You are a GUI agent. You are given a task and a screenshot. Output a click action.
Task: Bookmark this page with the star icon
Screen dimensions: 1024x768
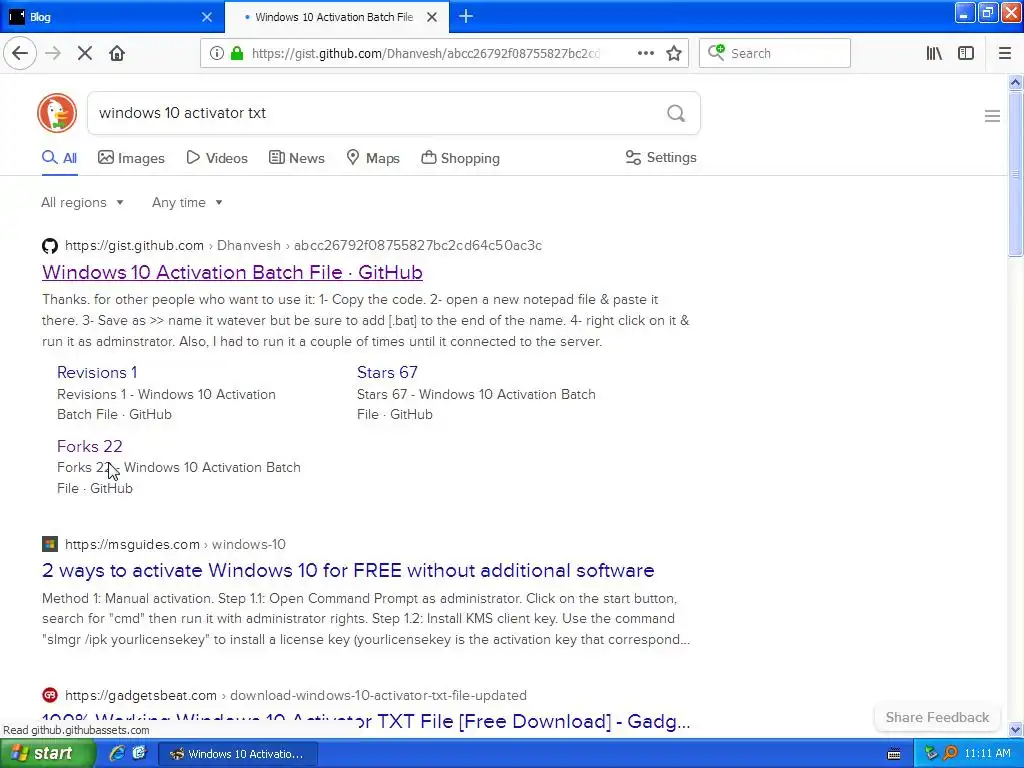coord(674,54)
